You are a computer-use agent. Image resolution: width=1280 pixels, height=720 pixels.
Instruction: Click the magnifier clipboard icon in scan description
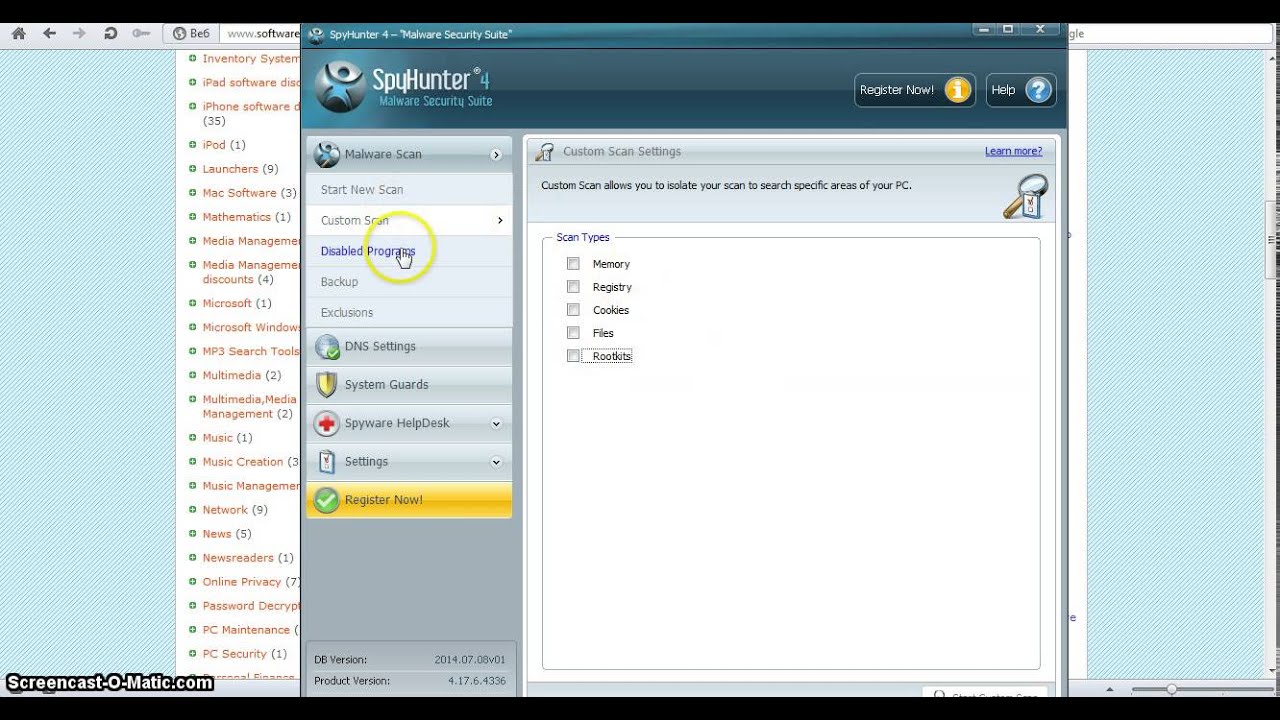coord(1025,197)
